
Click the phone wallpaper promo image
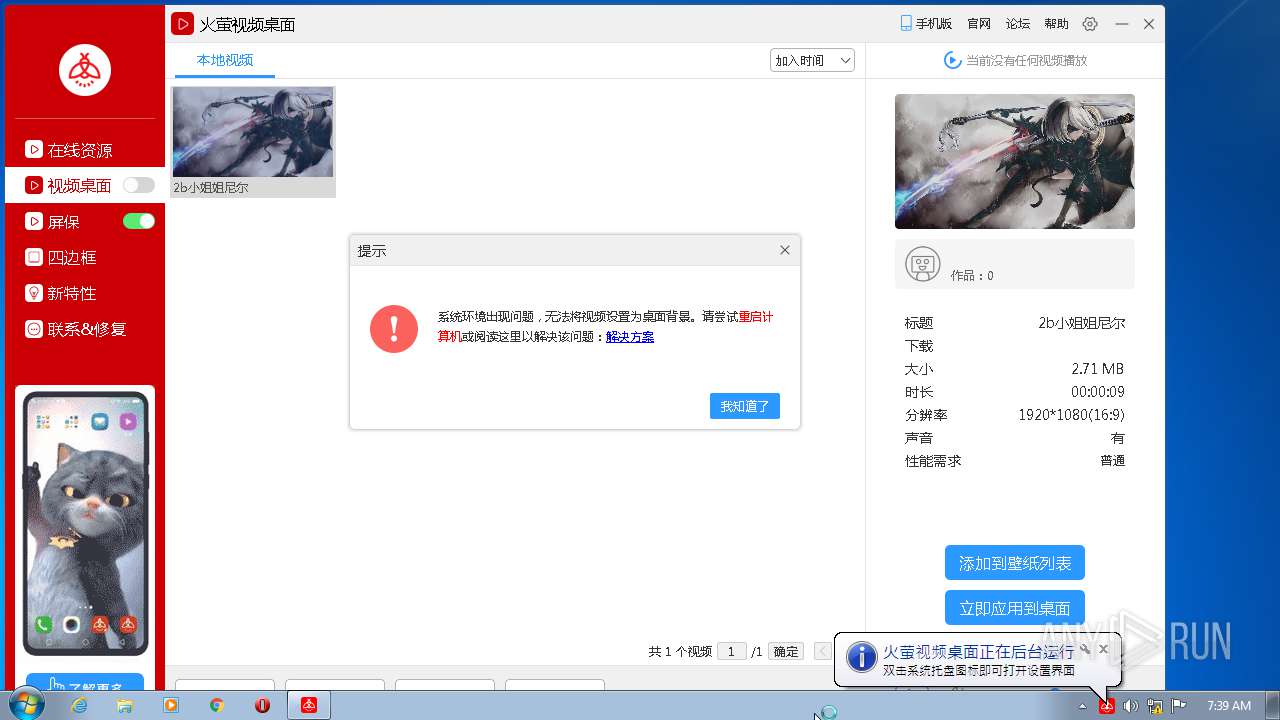coord(85,523)
